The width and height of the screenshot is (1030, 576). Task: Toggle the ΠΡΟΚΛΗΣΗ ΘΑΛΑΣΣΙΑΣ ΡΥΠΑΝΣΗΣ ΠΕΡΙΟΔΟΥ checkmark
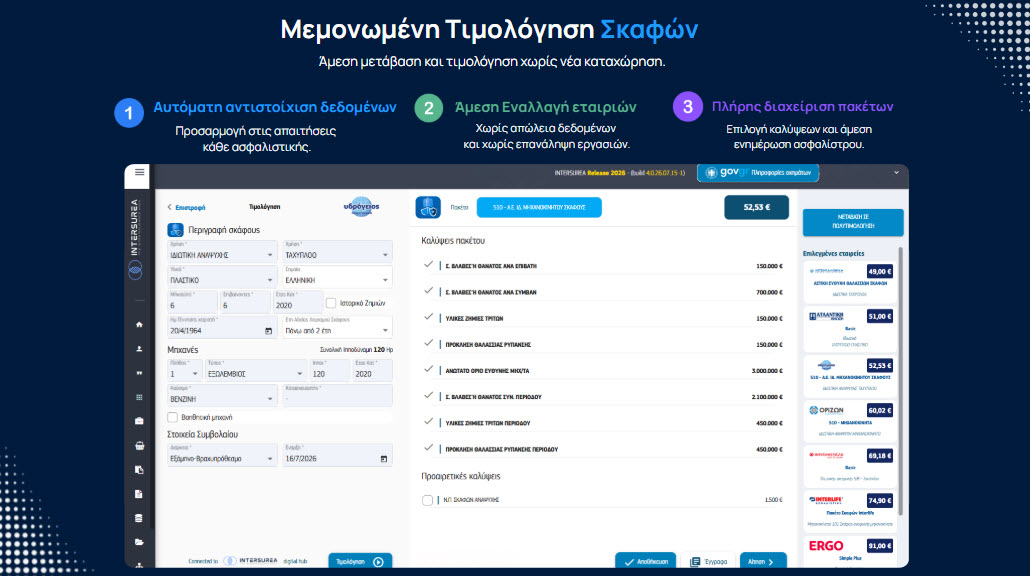point(428,449)
